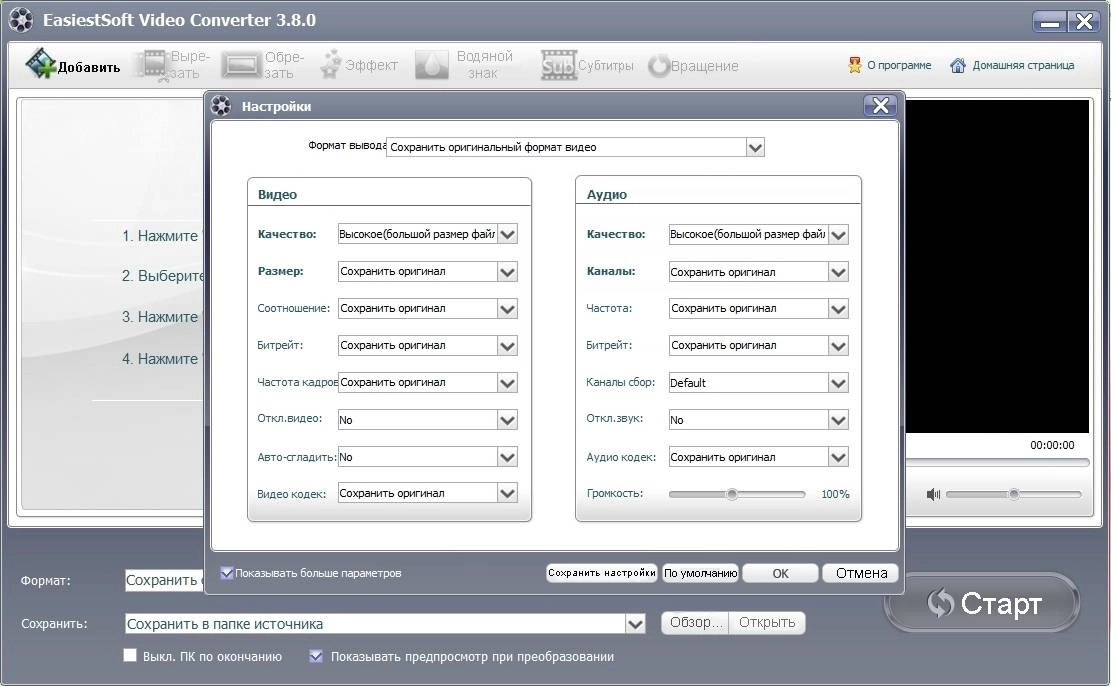Enable Выкл. ПК по окончанию checkbox

(x=130, y=656)
